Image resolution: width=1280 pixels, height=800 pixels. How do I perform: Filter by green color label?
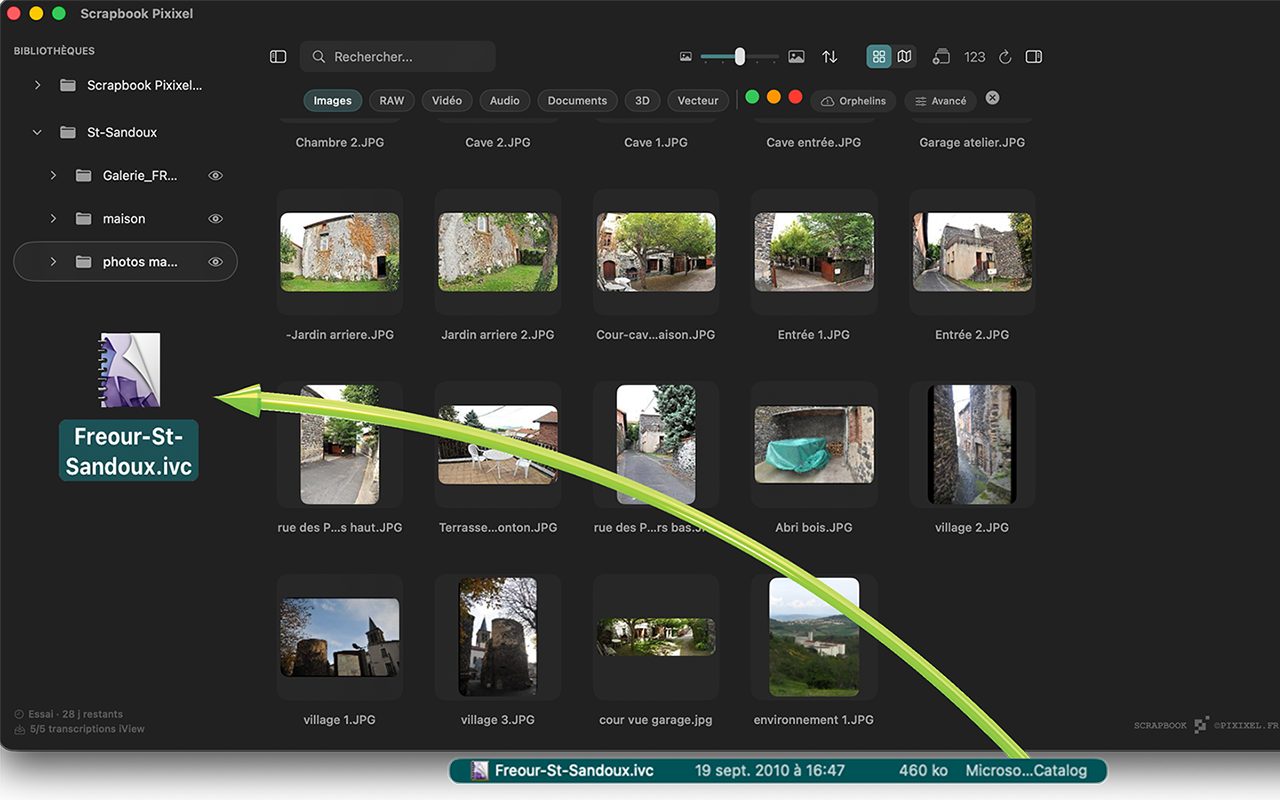coord(752,97)
